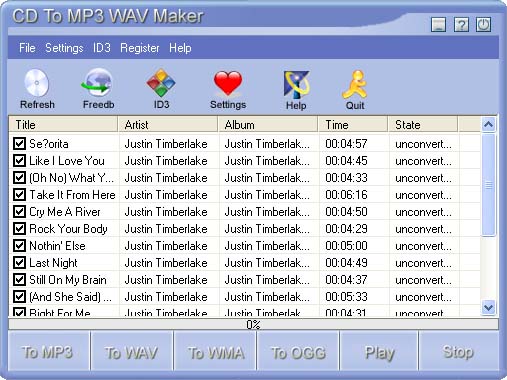507x380 pixels.
Task: Open Freedb lookup globe icon
Action: click(x=97, y=83)
